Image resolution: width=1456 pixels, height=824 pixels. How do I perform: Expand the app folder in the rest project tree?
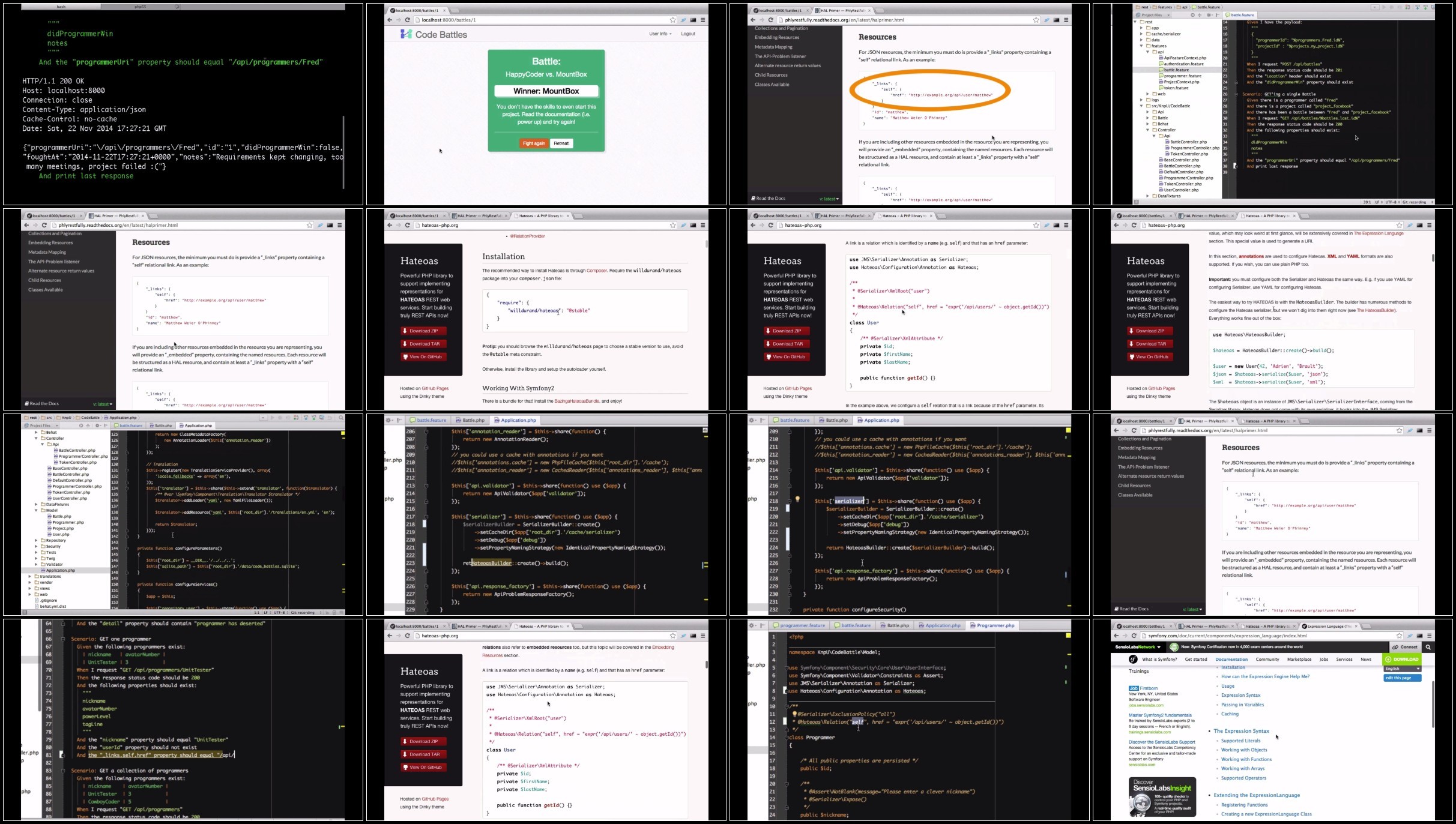[1142, 28]
